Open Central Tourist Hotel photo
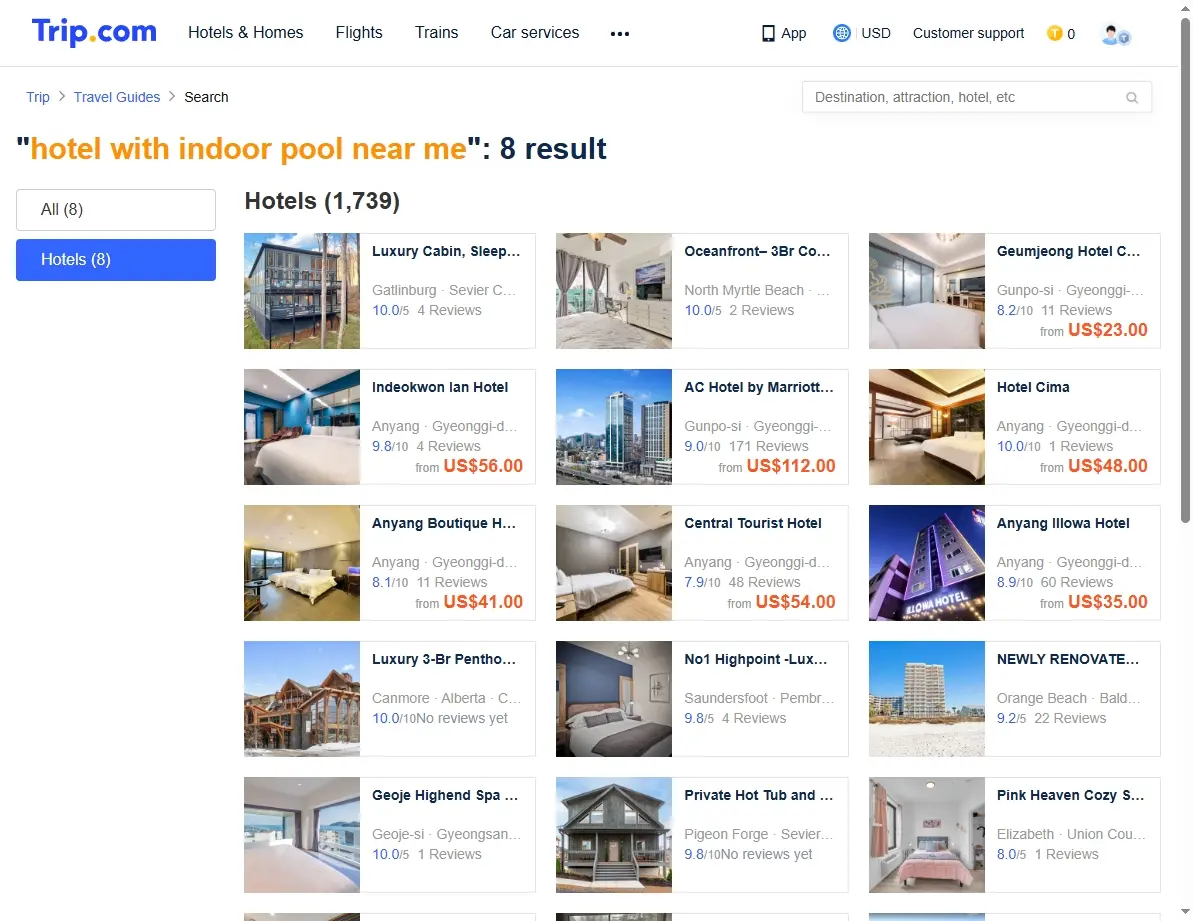 [614, 564]
